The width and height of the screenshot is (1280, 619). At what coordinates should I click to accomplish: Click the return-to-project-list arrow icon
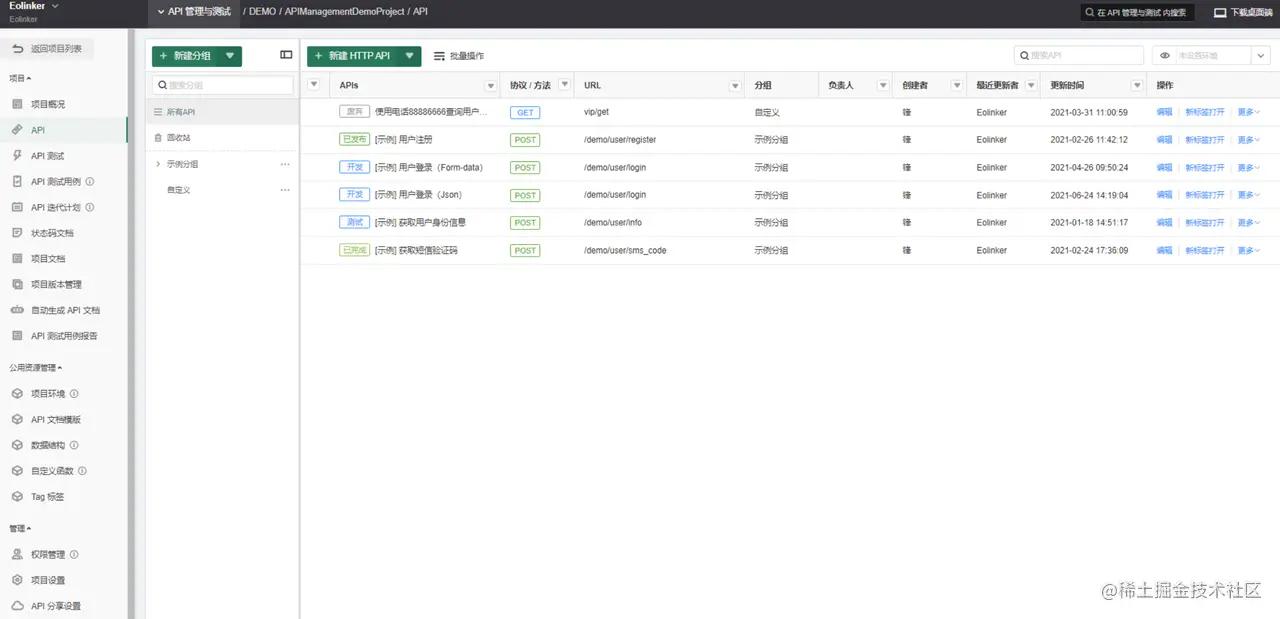(18, 48)
